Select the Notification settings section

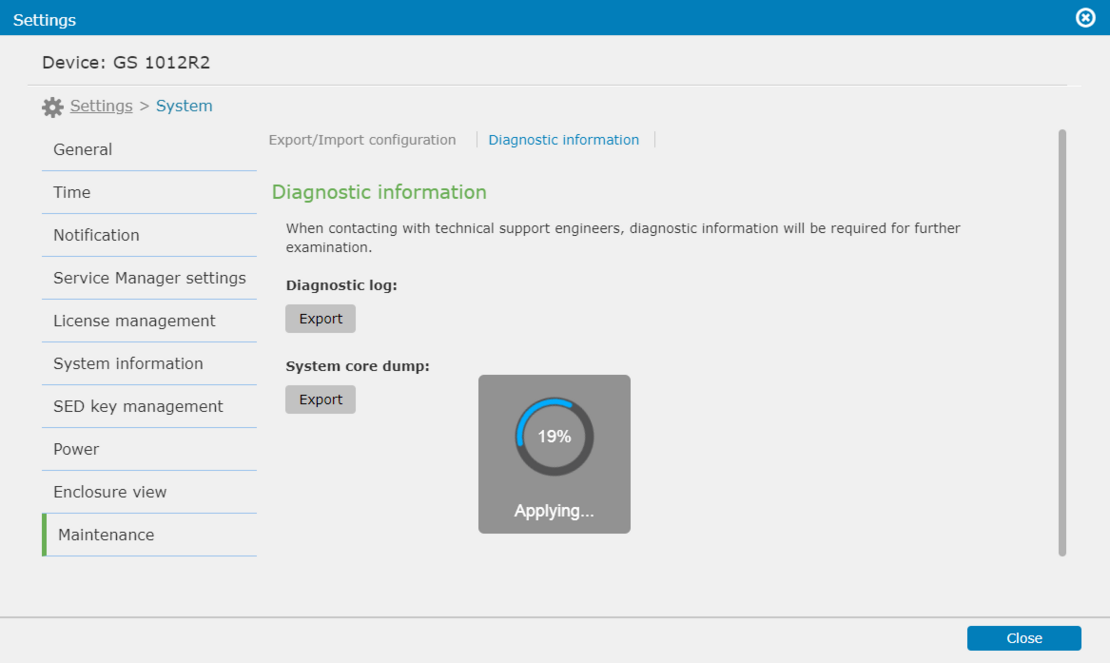tap(96, 235)
